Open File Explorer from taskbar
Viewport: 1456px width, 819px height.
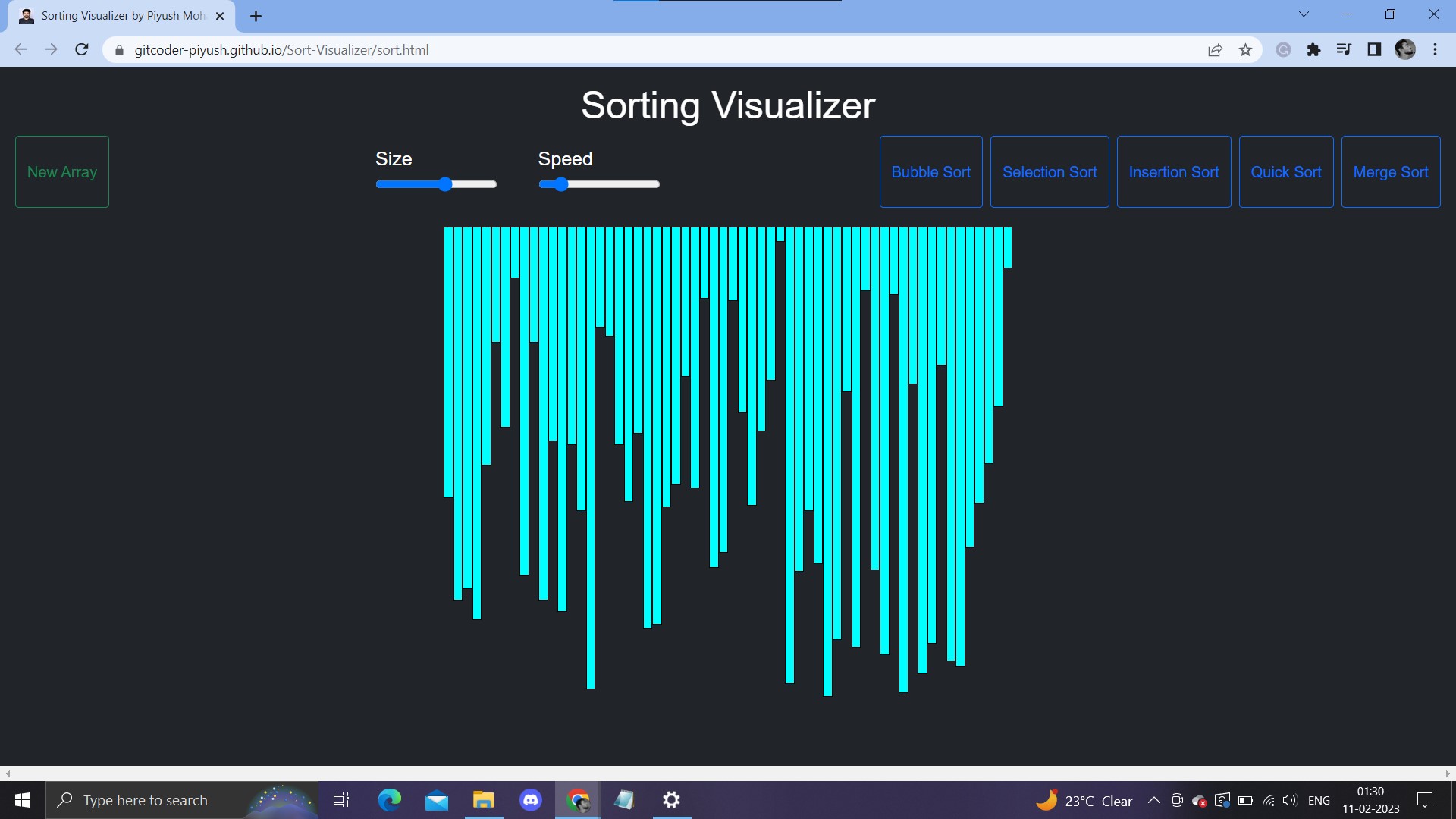coord(484,800)
